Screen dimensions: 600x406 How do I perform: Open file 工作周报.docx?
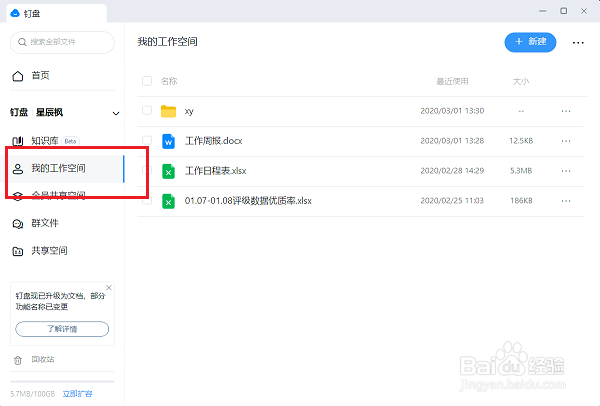click(x=214, y=141)
